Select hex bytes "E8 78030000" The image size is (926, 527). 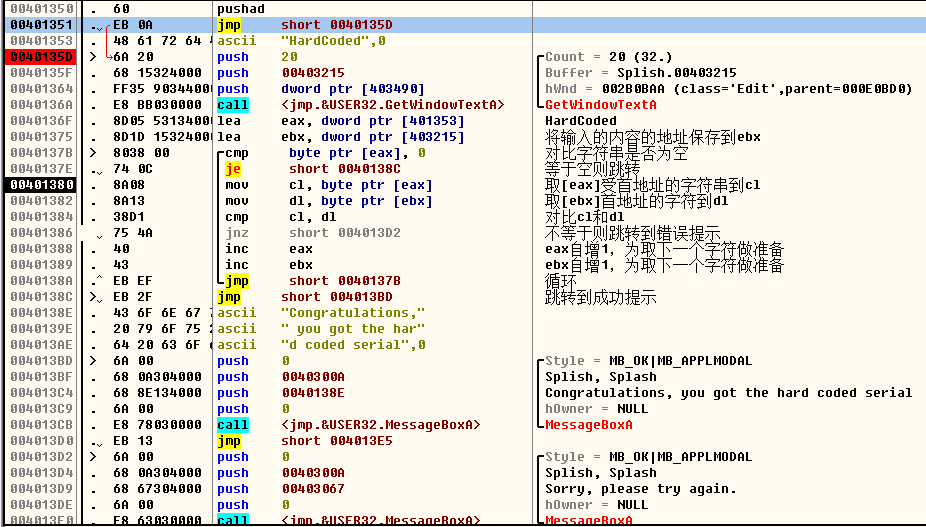[x=157, y=425]
